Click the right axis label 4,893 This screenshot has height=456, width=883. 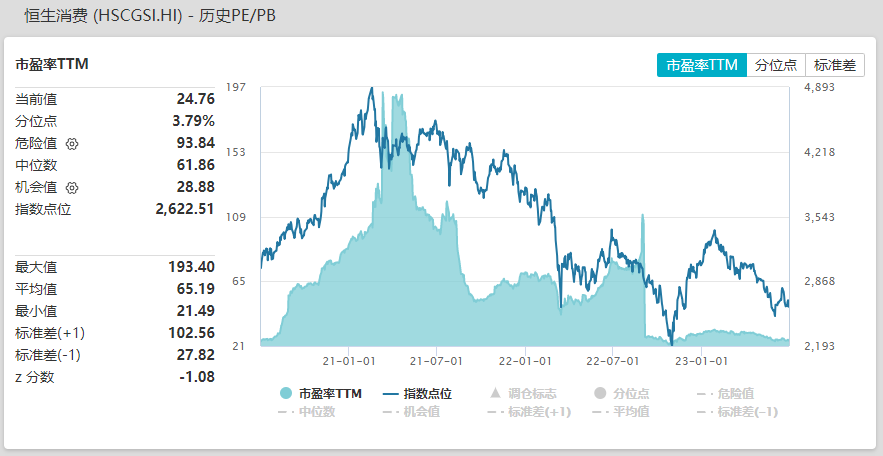[820, 87]
